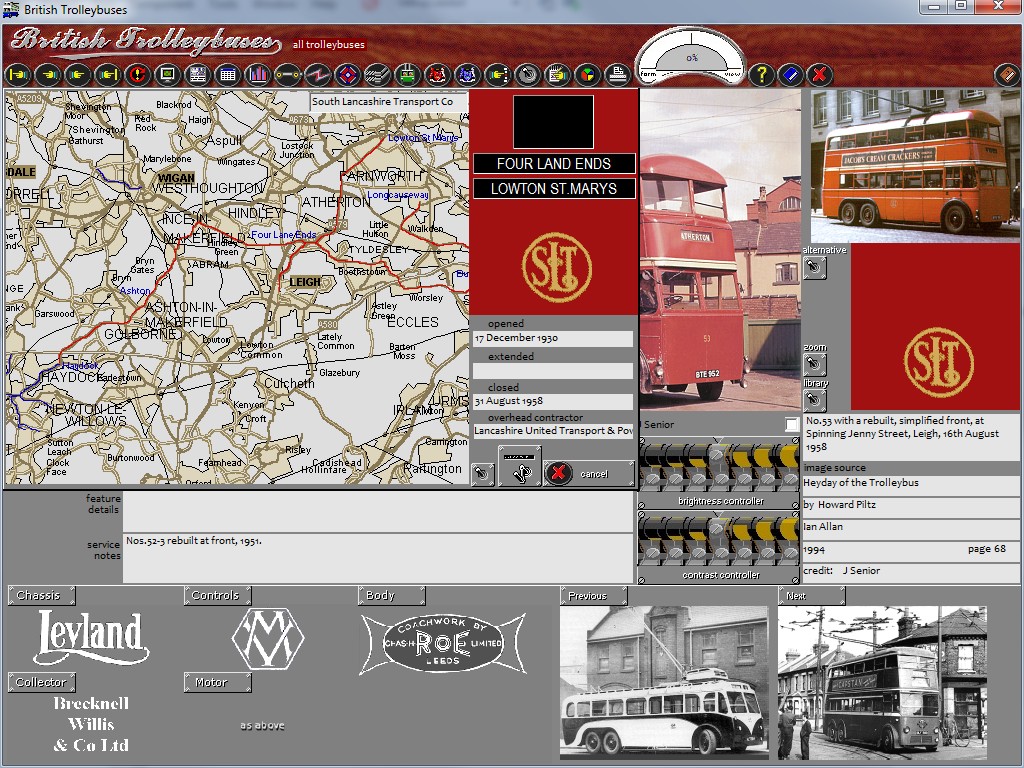The width and height of the screenshot is (1024, 768).
Task: Click the alternative image button
Action: coord(815,268)
